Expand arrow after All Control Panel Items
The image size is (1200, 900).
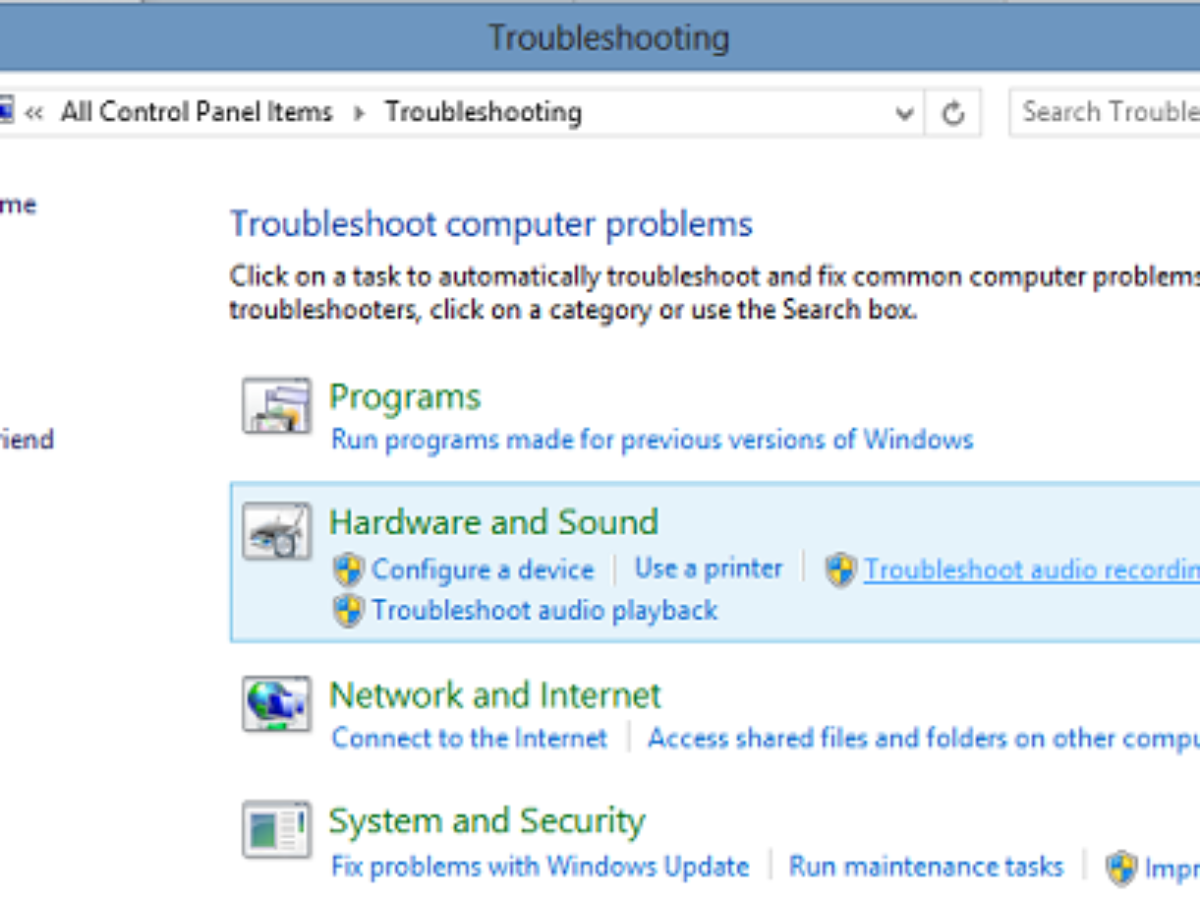(359, 113)
